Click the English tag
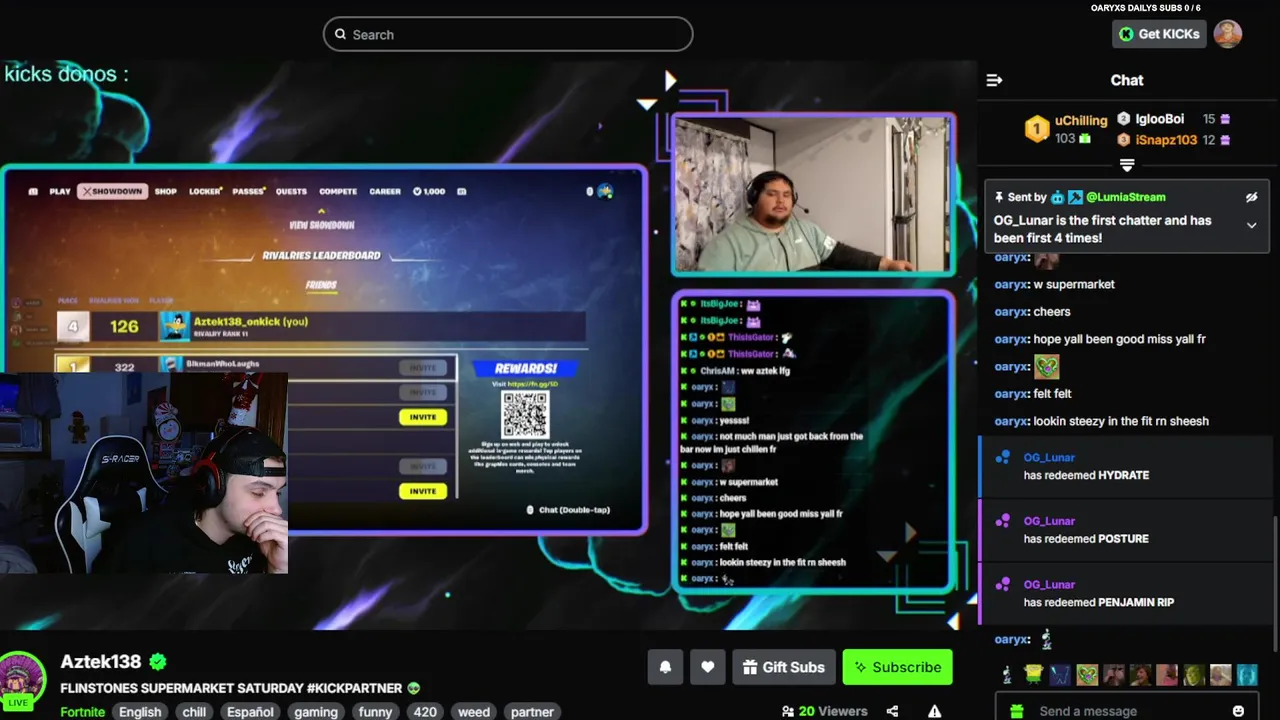Image resolution: width=1280 pixels, height=720 pixels. (140, 711)
